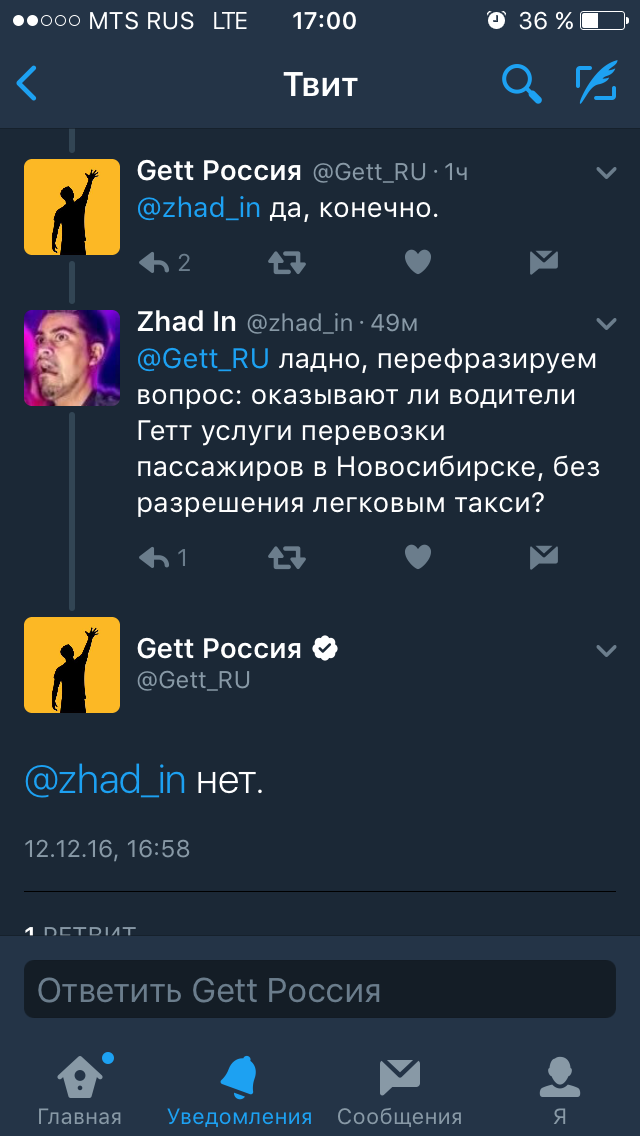Open chevron menu on Zhad In's tweet
Image resolution: width=640 pixels, height=1136 pixels.
(606, 323)
